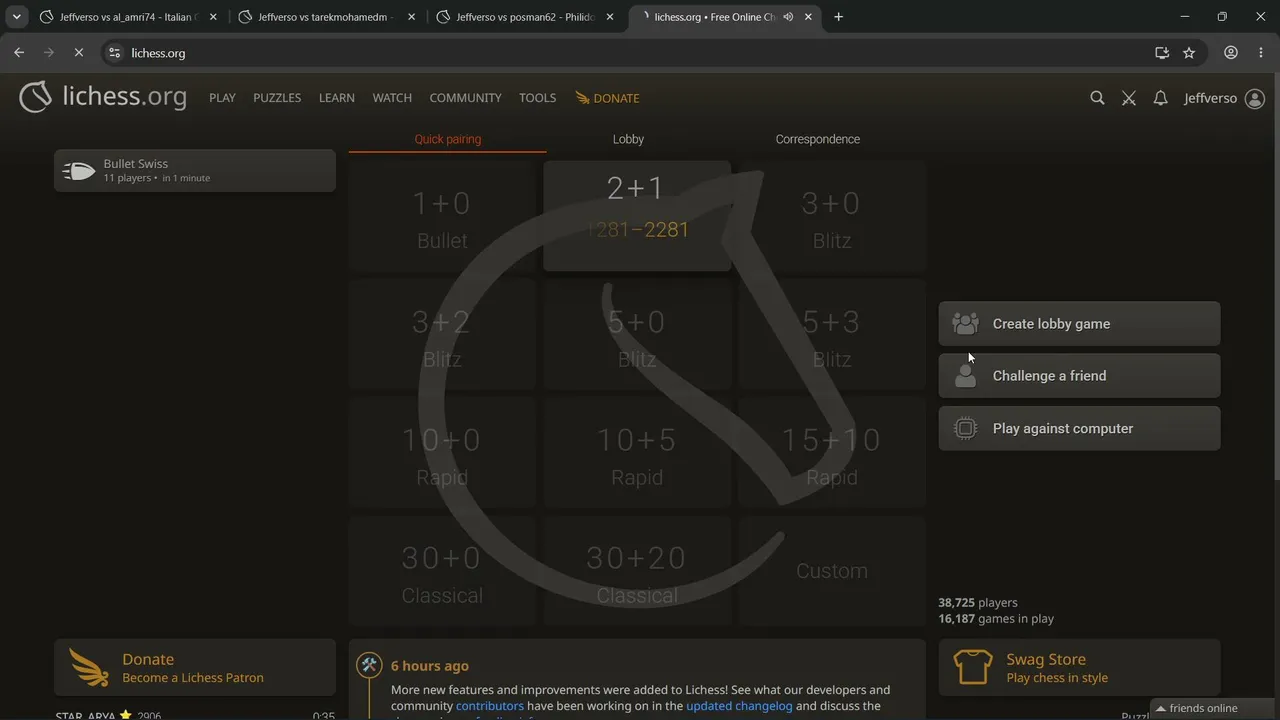Image resolution: width=1280 pixels, height=720 pixels.
Task: Open the site search magnifier icon
Action: (x=1097, y=98)
